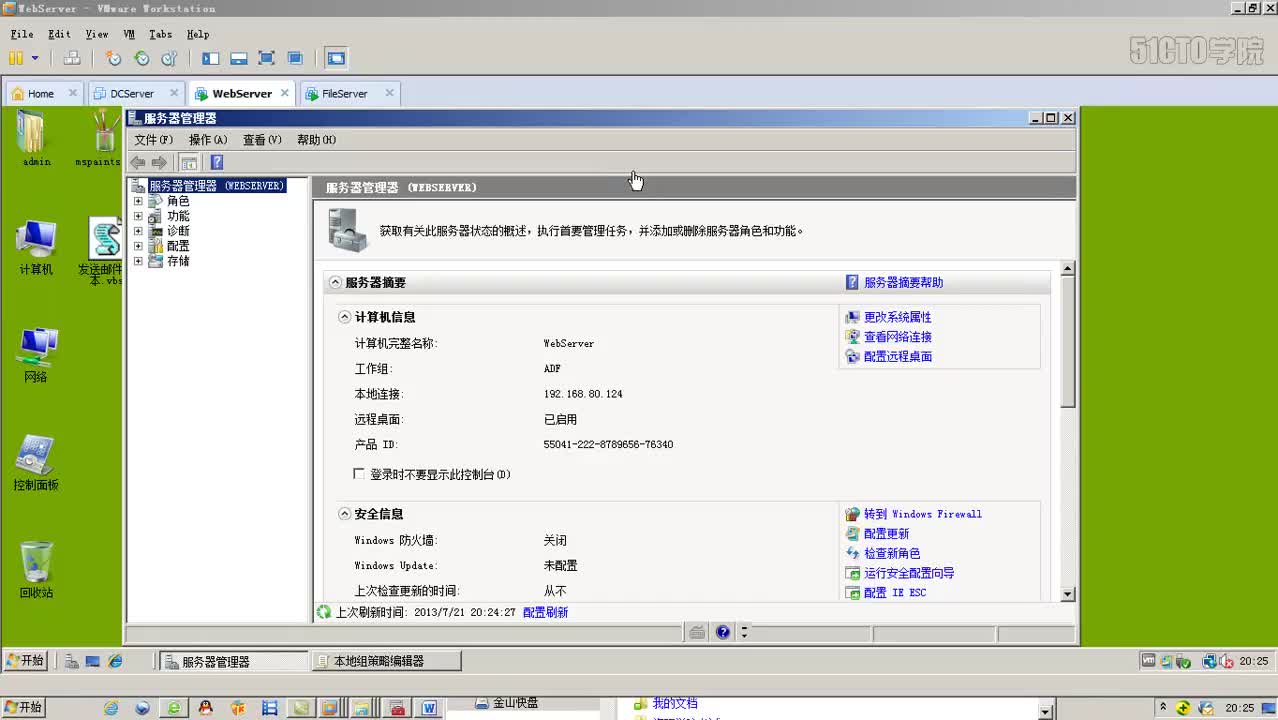Click the forward arrow in Server Manager toolbar
This screenshot has width=1278, height=720.
pyautogui.click(x=159, y=162)
